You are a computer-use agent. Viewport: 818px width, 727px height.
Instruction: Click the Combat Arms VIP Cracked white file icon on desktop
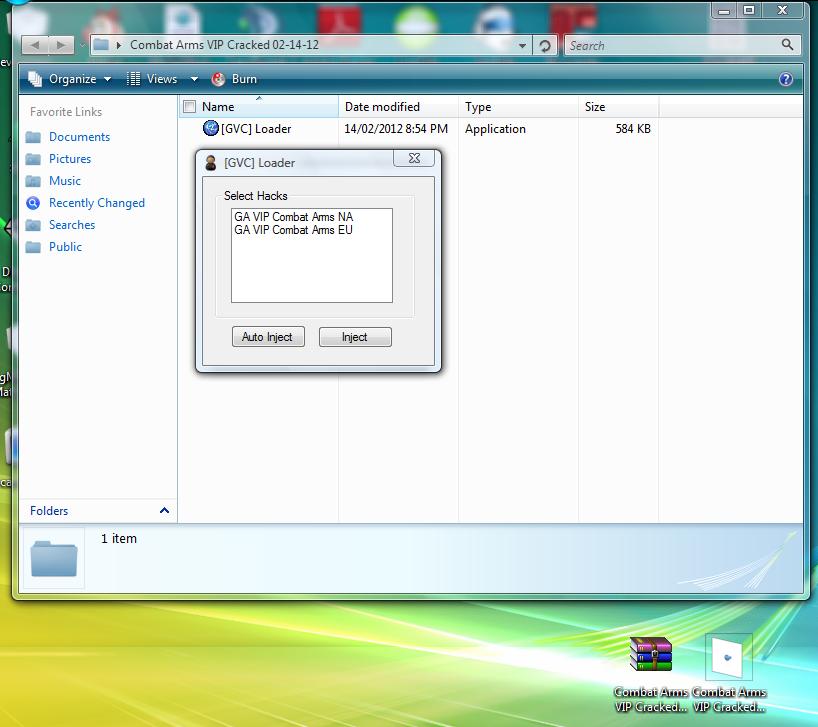(x=728, y=657)
